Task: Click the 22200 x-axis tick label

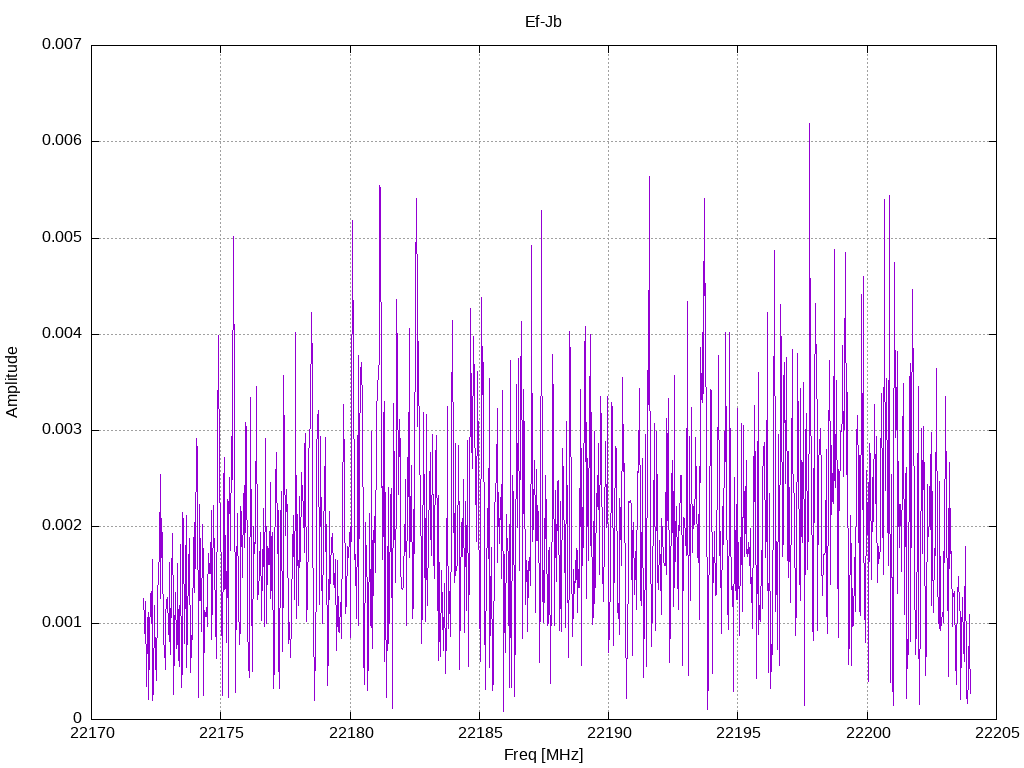Action: 868,733
